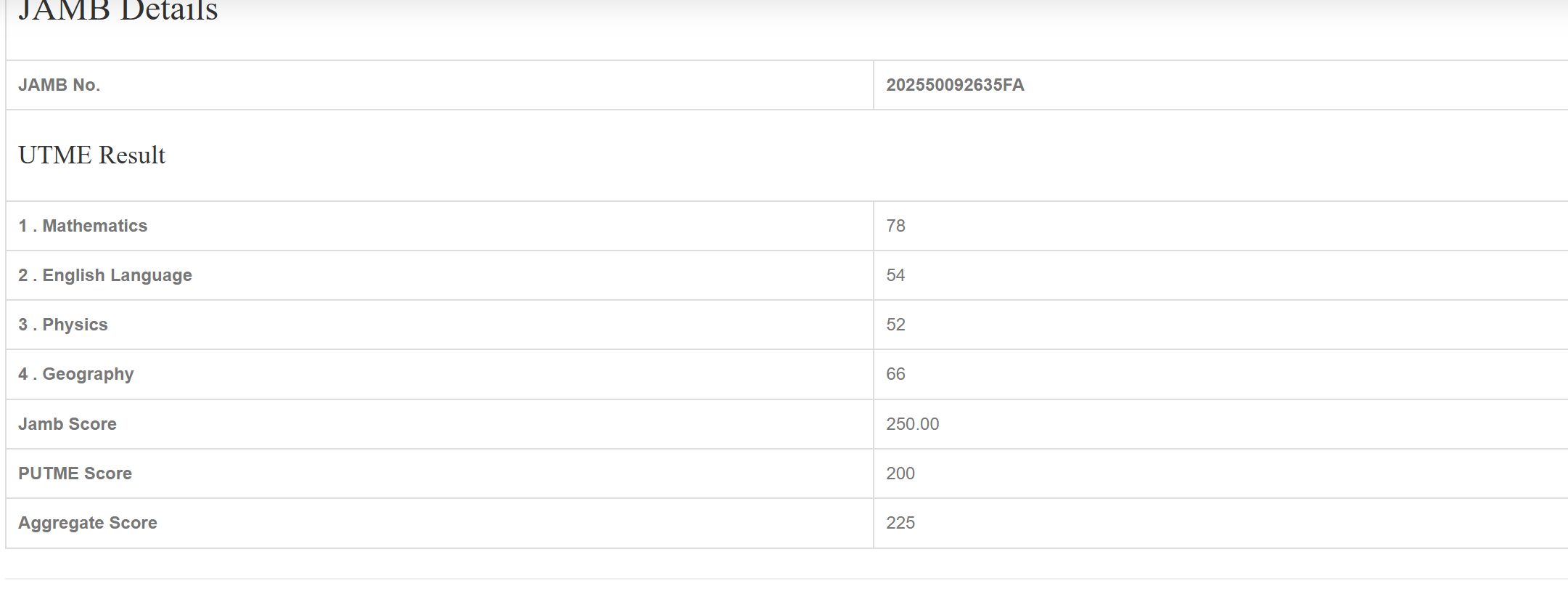Click the Geography subject label
The image size is (1568, 602).
(76, 374)
